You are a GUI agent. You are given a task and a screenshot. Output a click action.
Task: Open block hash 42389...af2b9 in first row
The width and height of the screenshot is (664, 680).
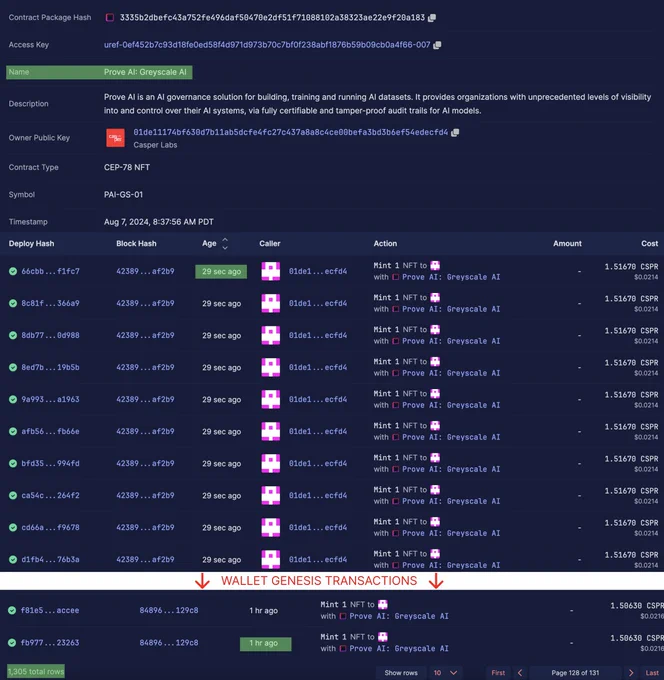[145, 271]
